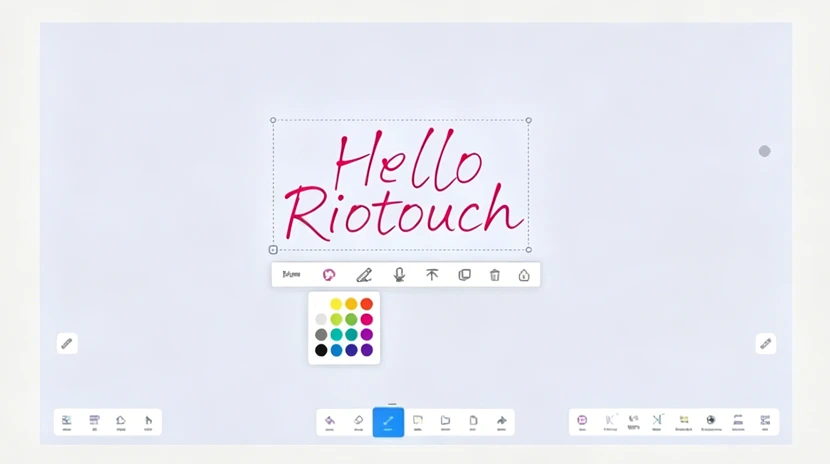Click the square handle at selection's bottom-left
Image resolution: width=830 pixels, height=464 pixels.
[273, 250]
